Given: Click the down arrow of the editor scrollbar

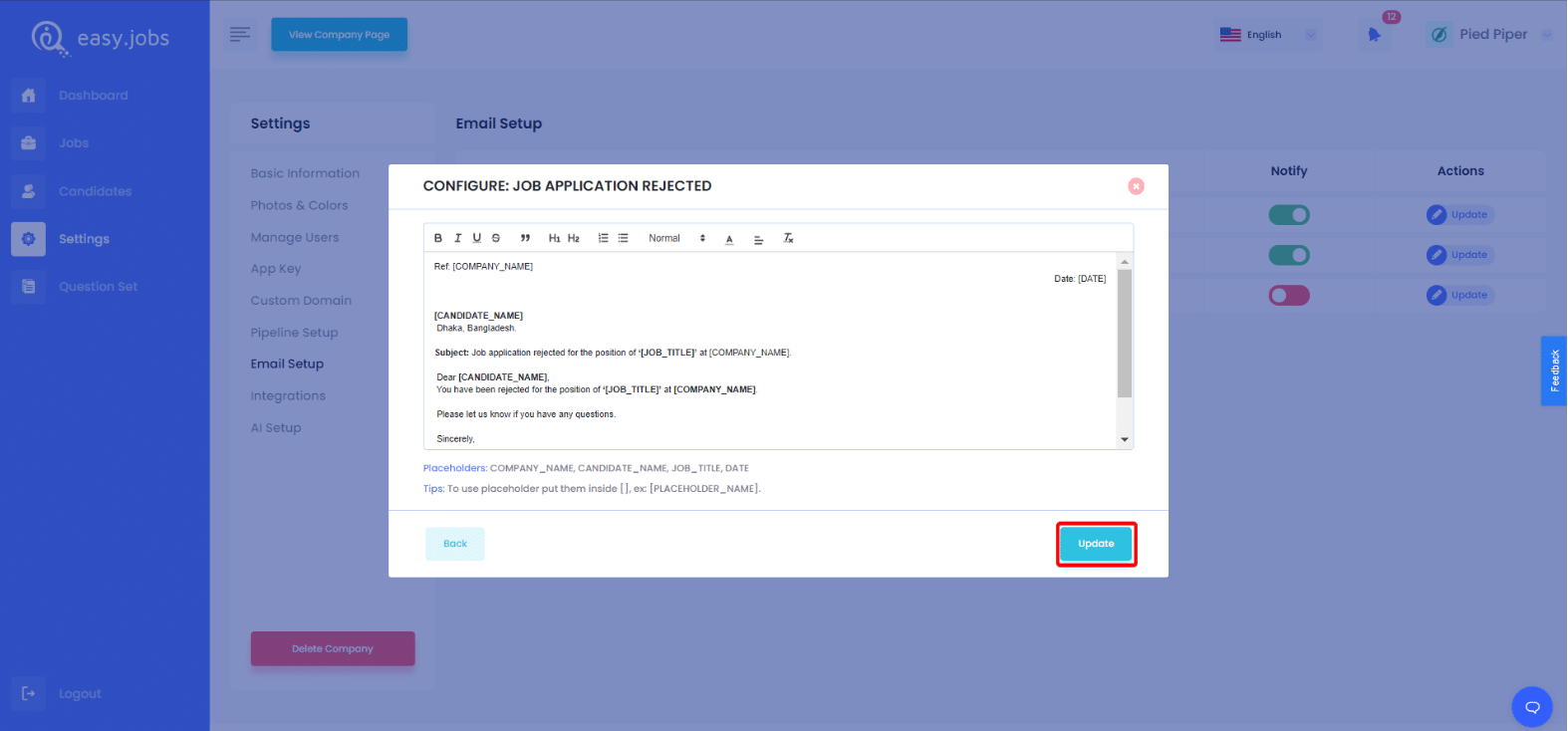Looking at the screenshot, I should pyautogui.click(x=1125, y=439).
